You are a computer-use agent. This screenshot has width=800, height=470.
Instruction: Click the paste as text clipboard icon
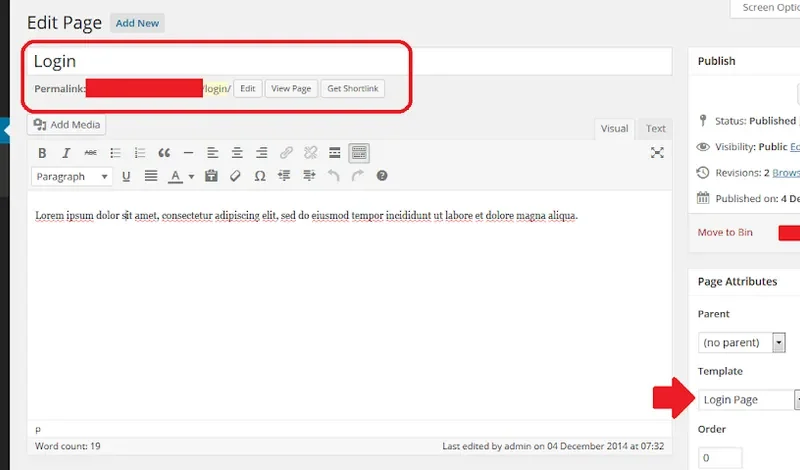tap(211, 177)
